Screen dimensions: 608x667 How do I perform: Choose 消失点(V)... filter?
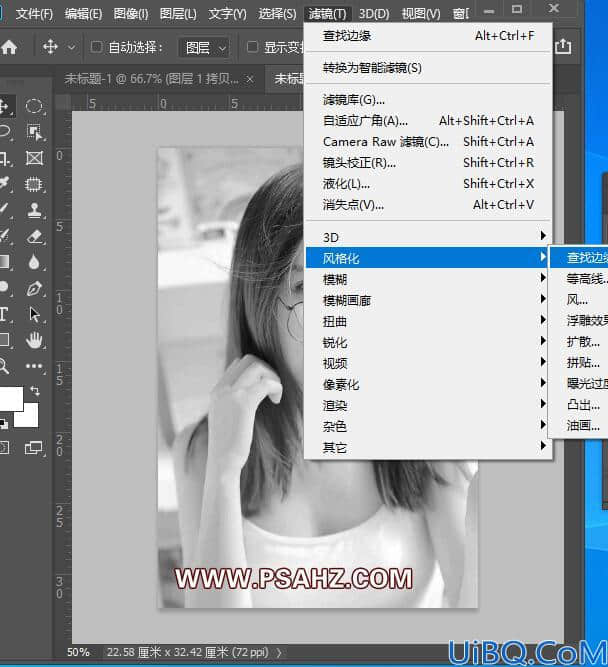[428, 205]
